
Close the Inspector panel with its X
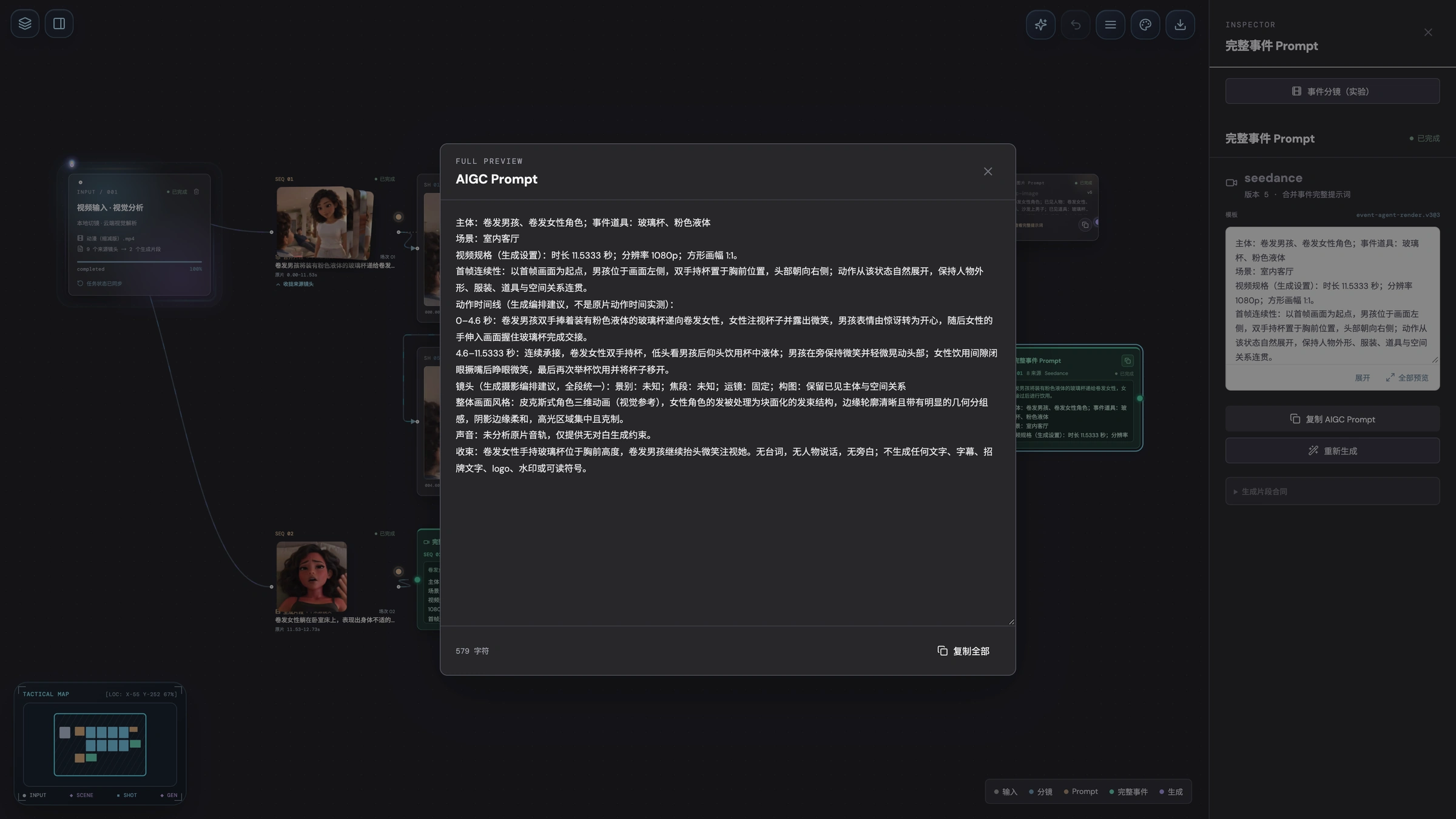click(x=1428, y=33)
